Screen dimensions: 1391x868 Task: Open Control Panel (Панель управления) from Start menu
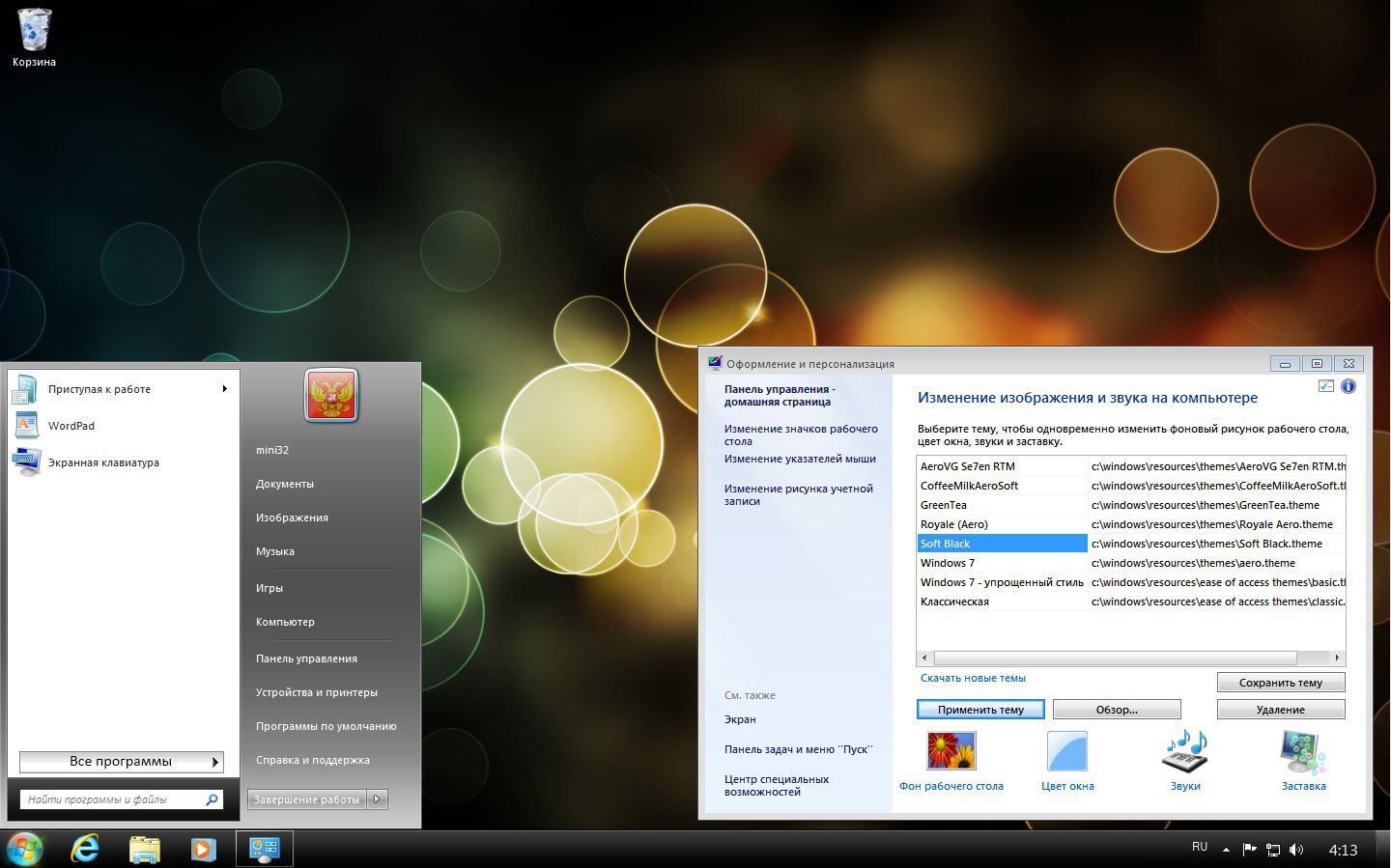[306, 658]
